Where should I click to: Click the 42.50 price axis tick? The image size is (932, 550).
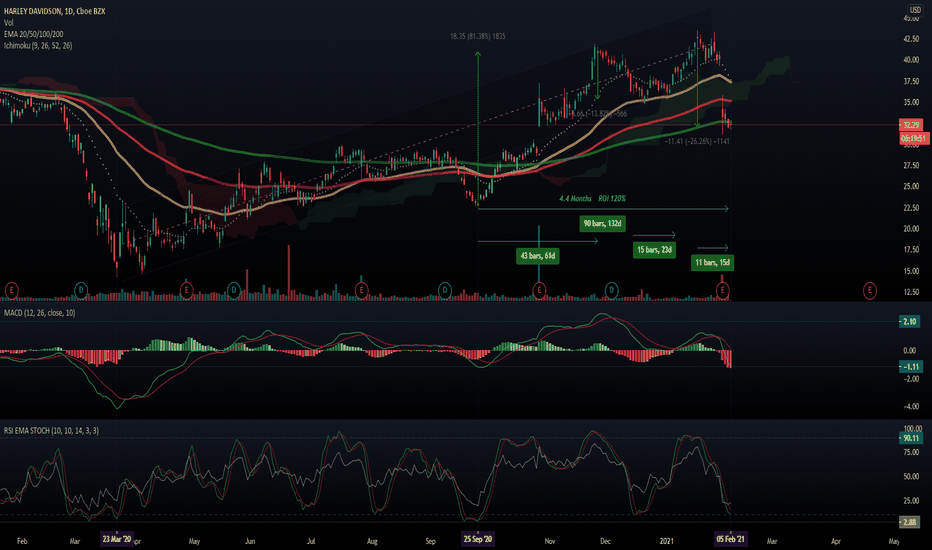(911, 39)
